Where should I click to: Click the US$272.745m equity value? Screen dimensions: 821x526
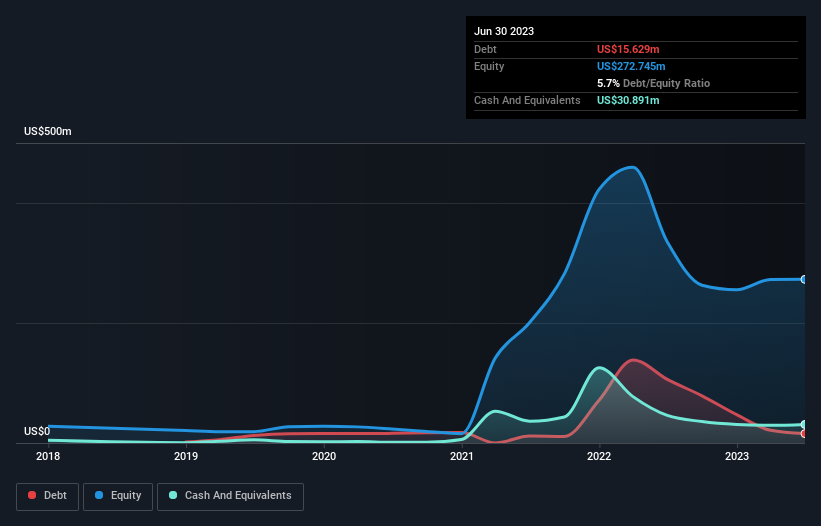tap(631, 66)
